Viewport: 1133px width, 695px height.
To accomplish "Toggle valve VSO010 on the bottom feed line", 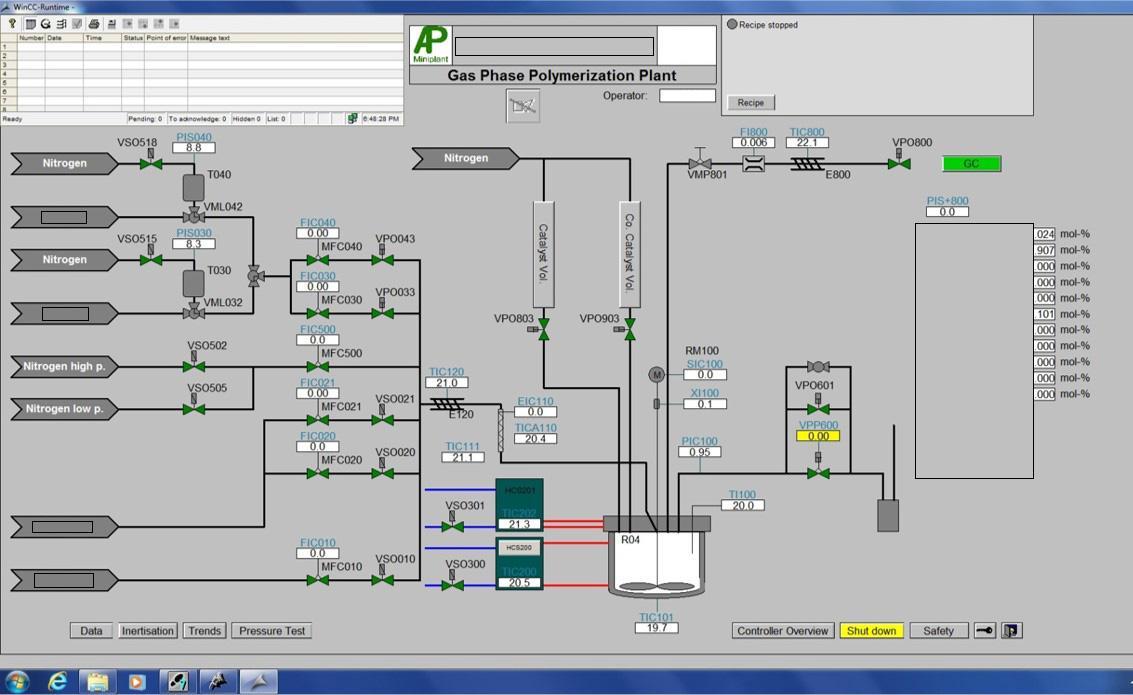I will [382, 579].
